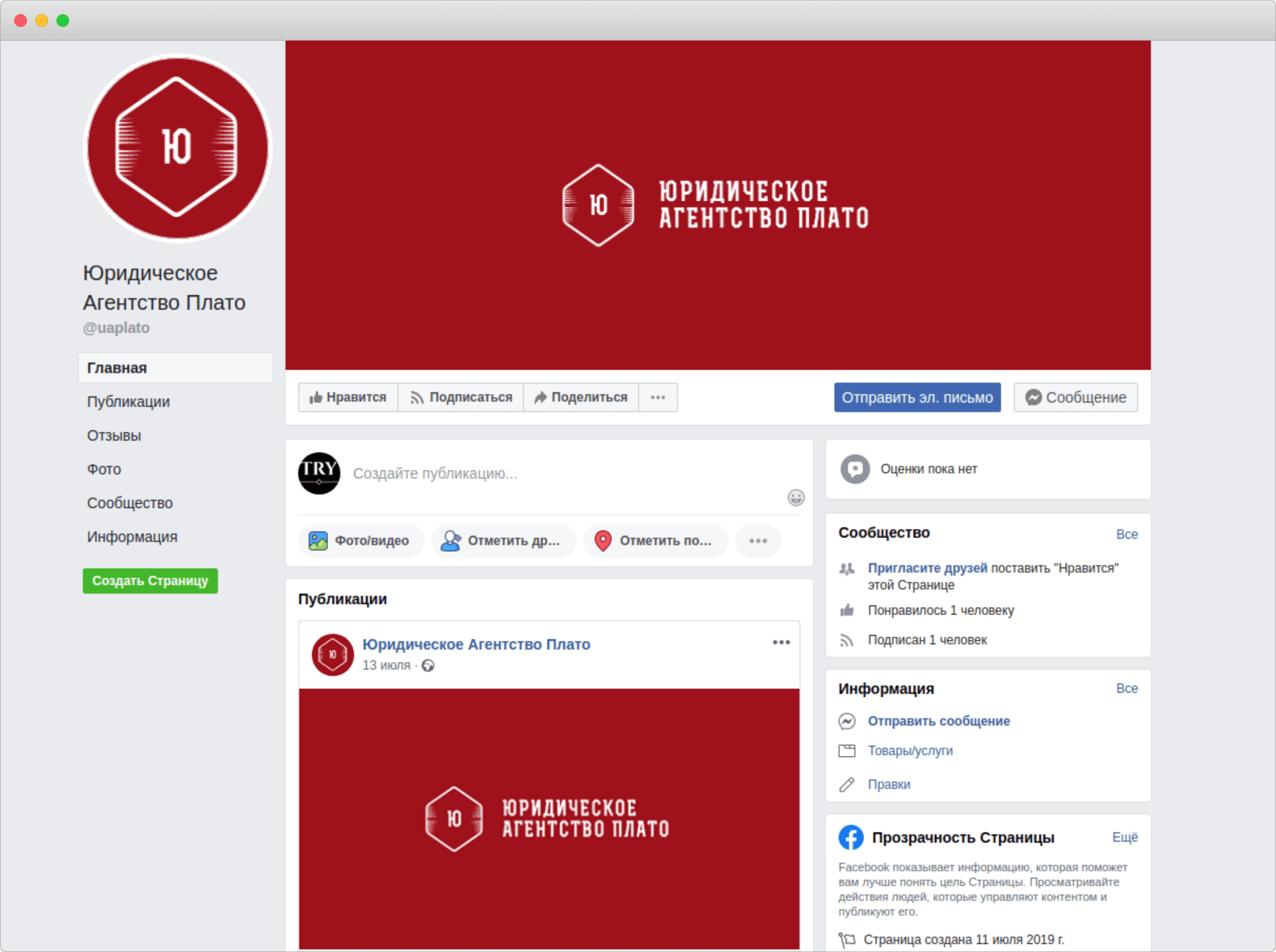This screenshot has width=1276, height=952.
Task: Click the Пригласите друзей link
Action: click(927, 568)
